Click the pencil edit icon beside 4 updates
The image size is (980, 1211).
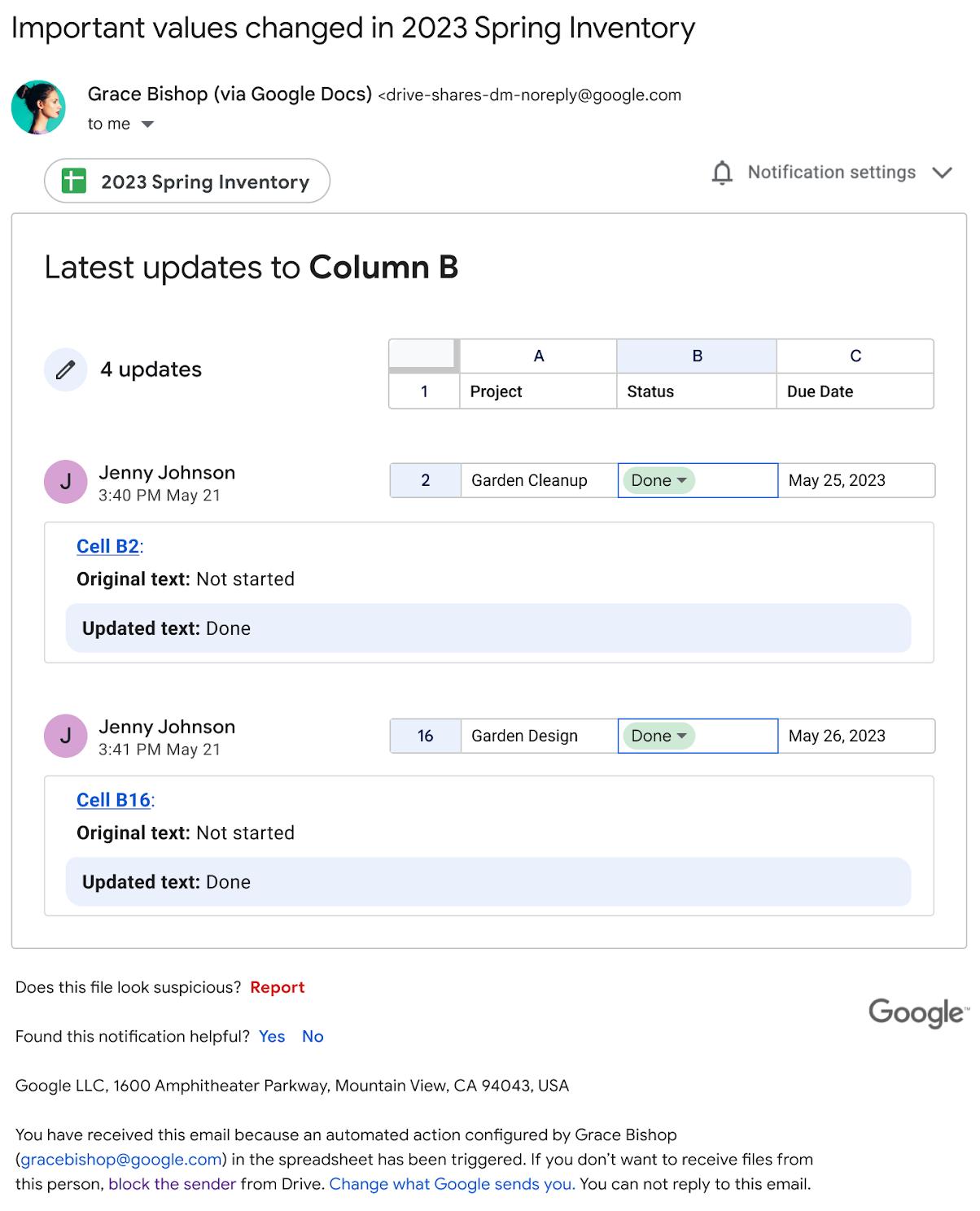(66, 369)
